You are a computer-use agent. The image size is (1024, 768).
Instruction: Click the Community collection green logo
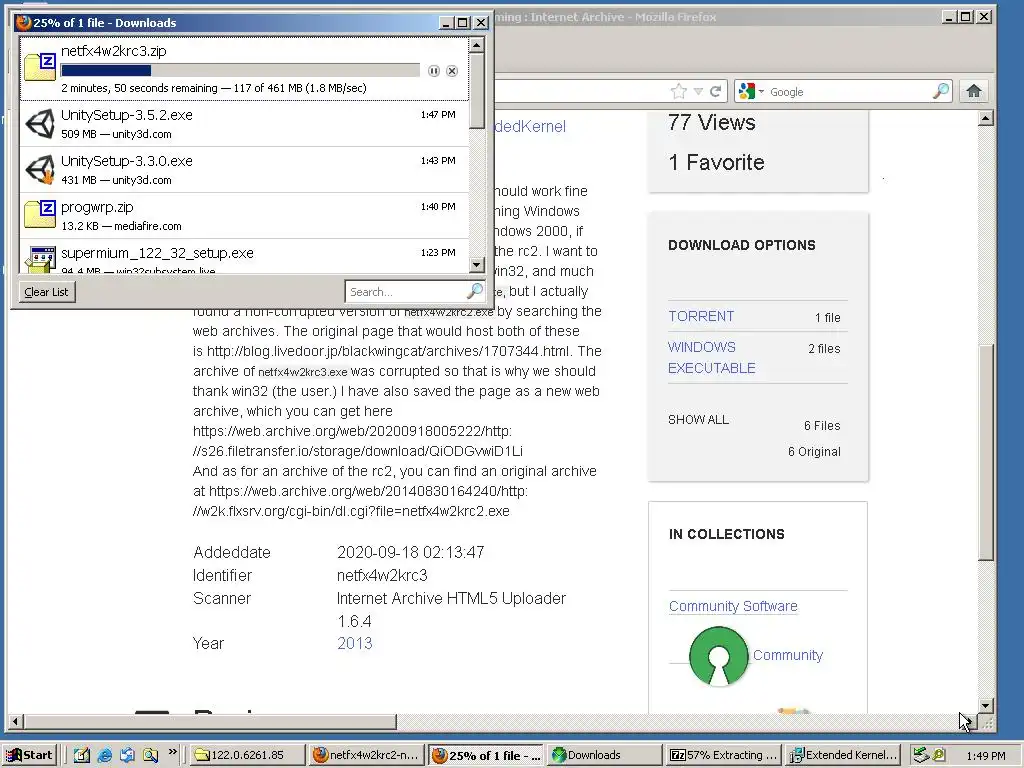(x=718, y=656)
